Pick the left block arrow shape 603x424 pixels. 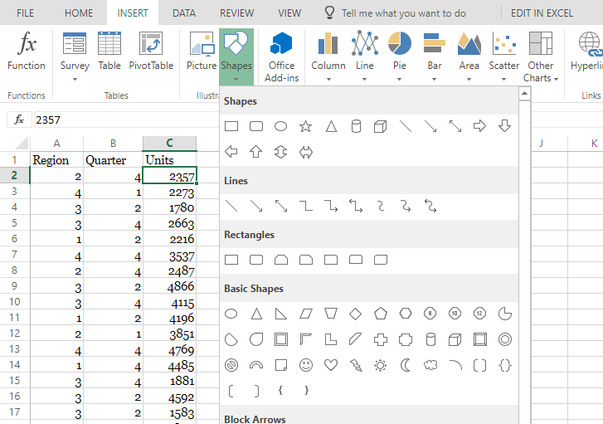(231, 152)
